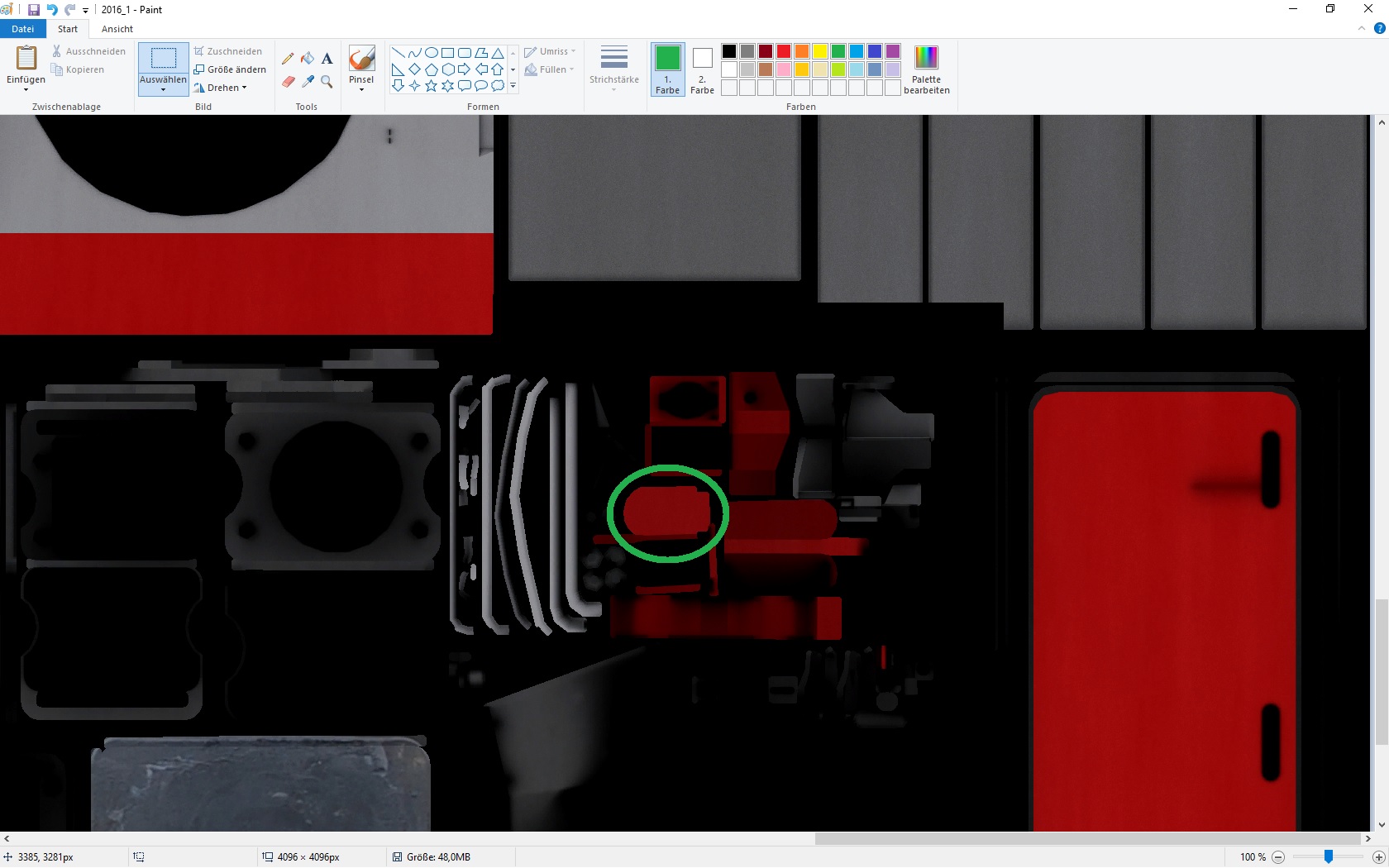
Task: Select the Fill with color bucket tool
Action: (x=308, y=59)
